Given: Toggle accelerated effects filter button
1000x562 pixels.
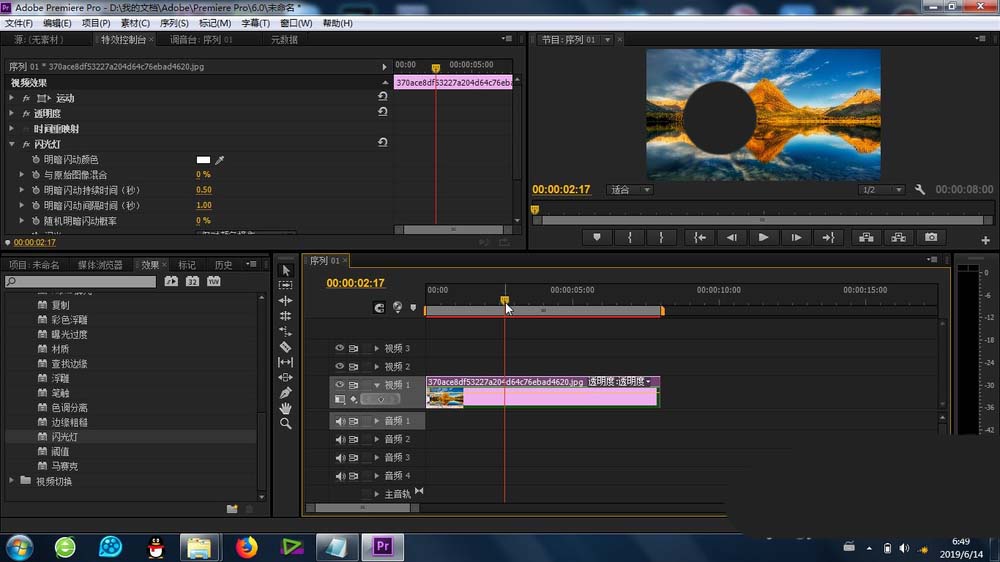Looking at the screenshot, I should coord(171,281).
